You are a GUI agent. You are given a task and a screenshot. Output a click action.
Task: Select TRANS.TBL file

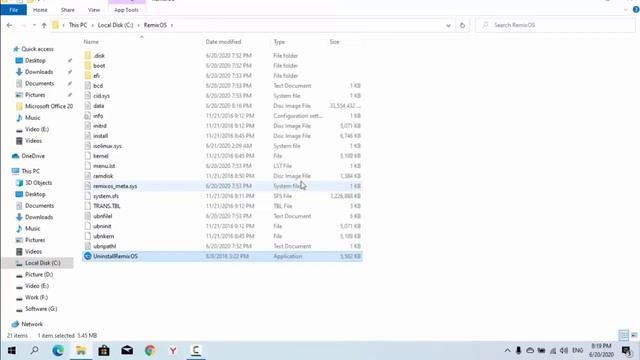click(222, 206)
